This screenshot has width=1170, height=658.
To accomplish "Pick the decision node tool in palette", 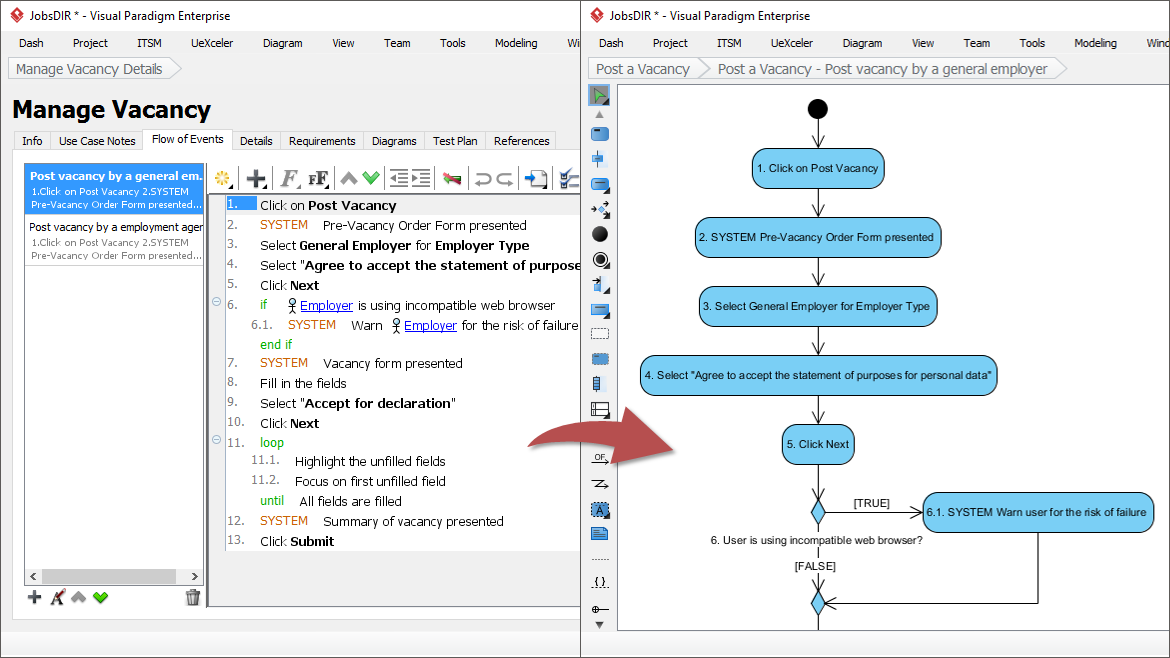I will tap(599, 210).
